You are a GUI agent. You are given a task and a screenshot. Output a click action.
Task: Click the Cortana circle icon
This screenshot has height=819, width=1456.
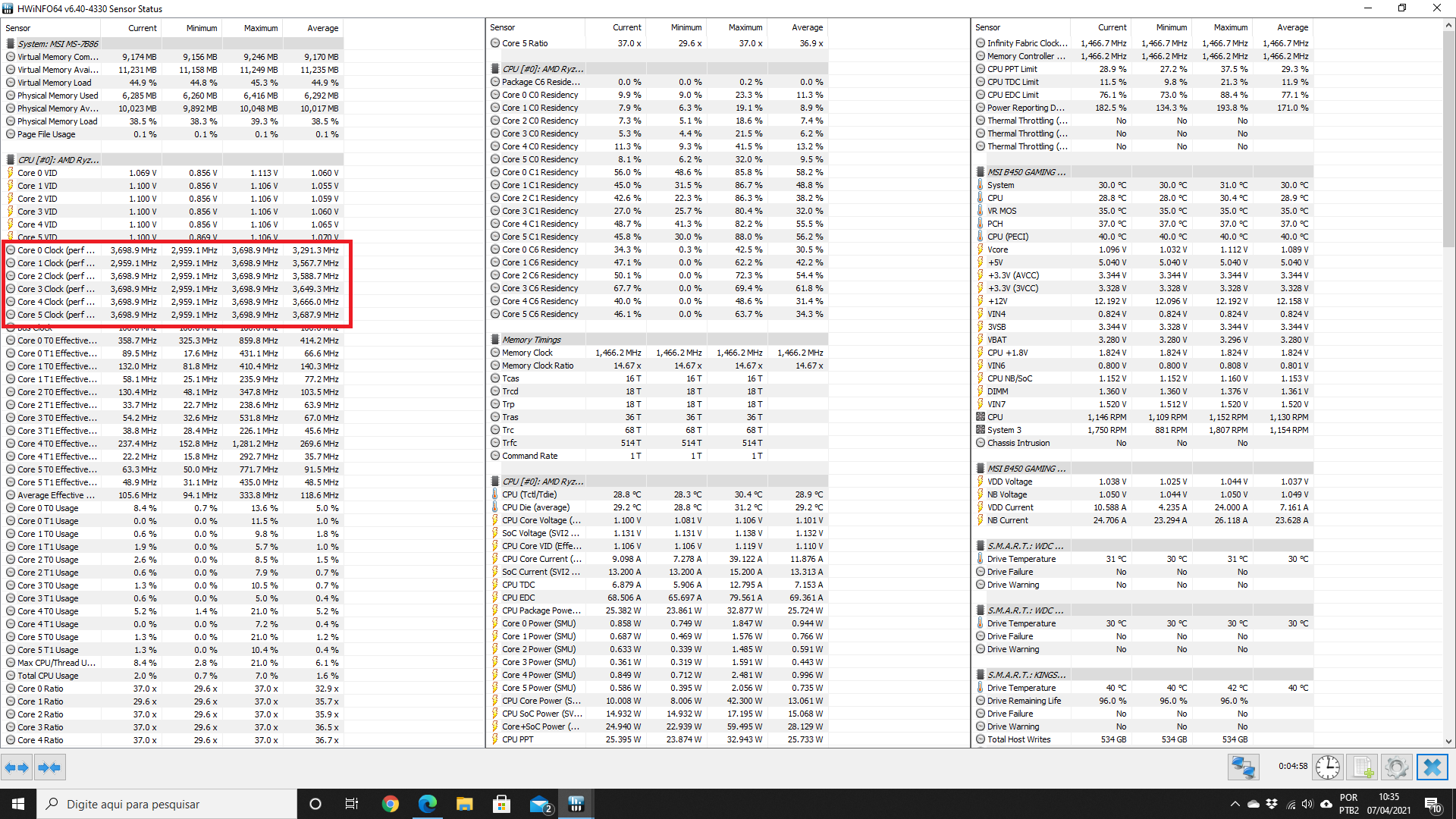point(315,804)
